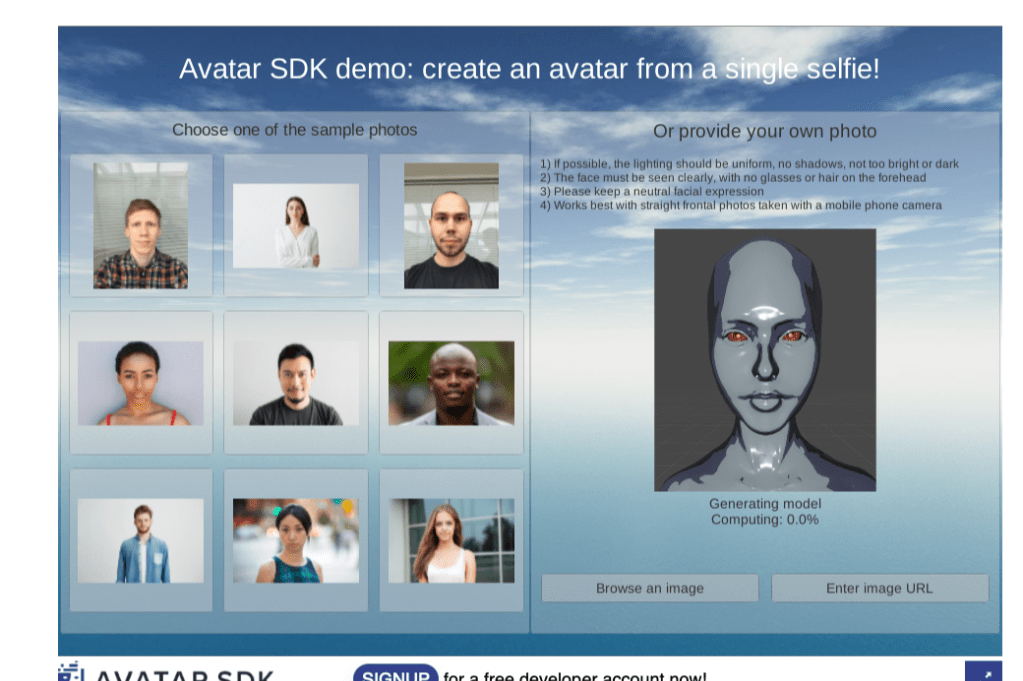
Task: Choose the woman in teal top street photo
Action: (296, 540)
